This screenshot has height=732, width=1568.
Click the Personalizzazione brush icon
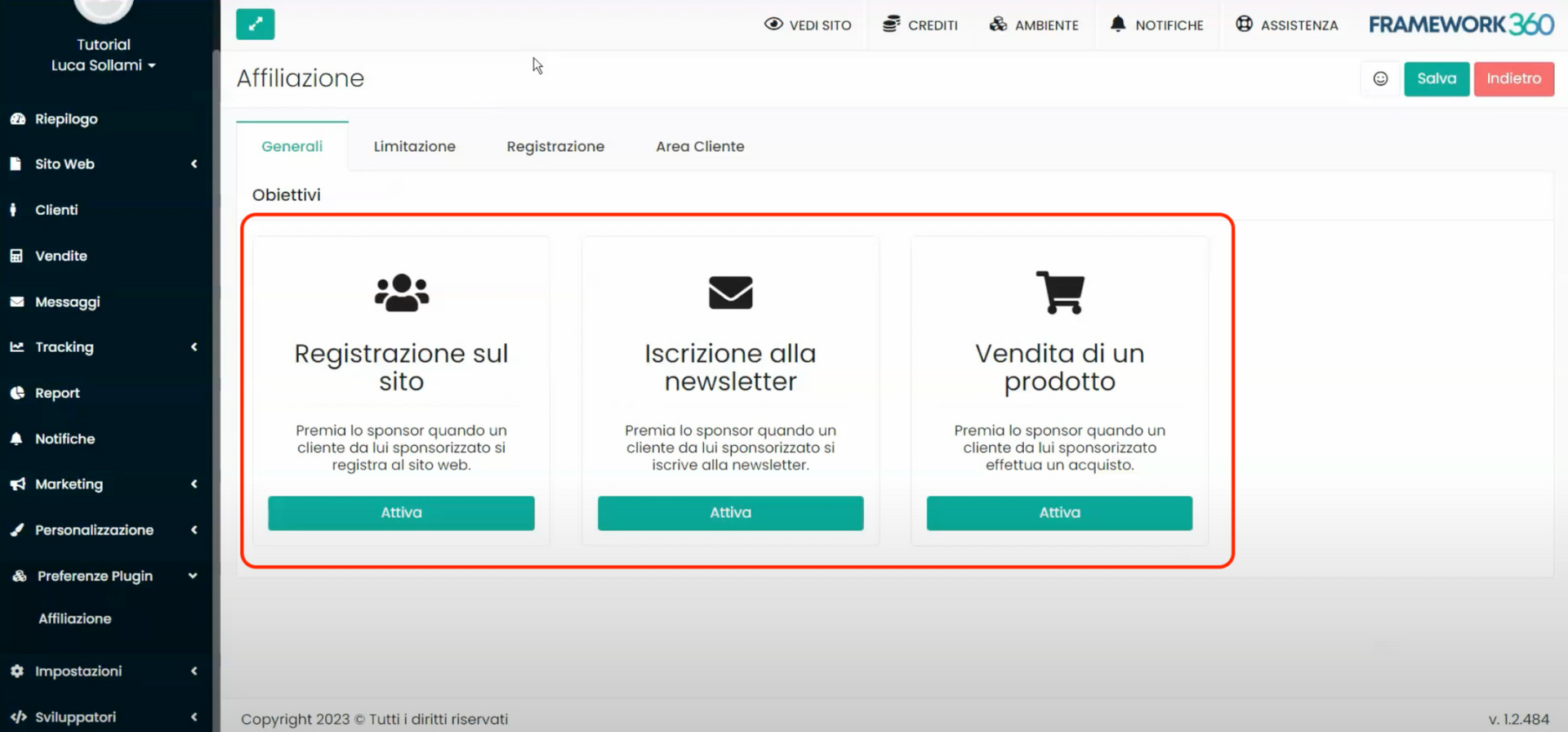tap(17, 530)
